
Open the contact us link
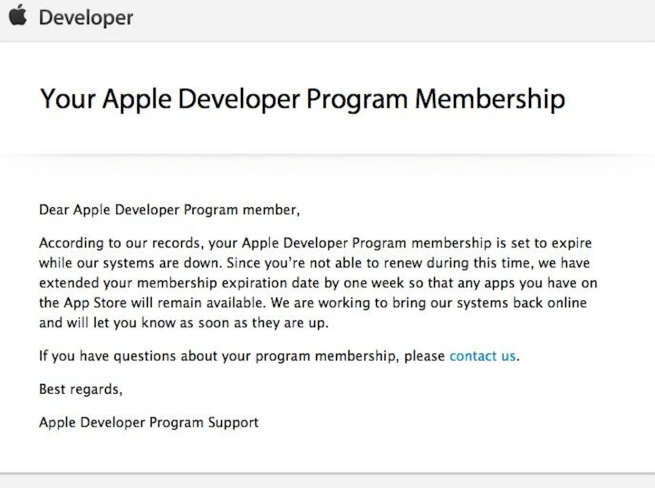point(483,356)
